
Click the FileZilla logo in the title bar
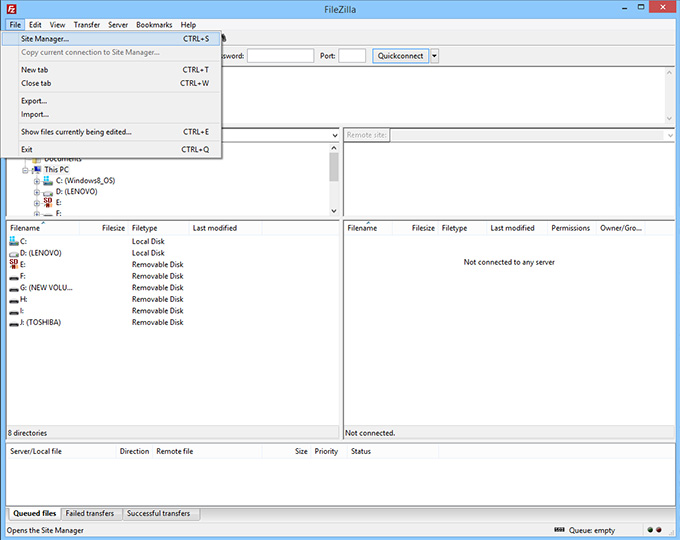coord(12,9)
